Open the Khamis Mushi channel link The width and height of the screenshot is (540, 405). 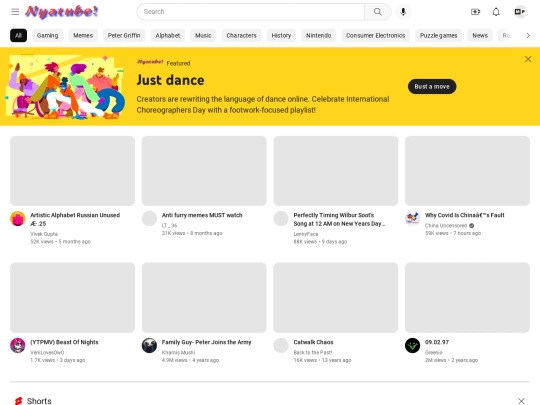178,352
